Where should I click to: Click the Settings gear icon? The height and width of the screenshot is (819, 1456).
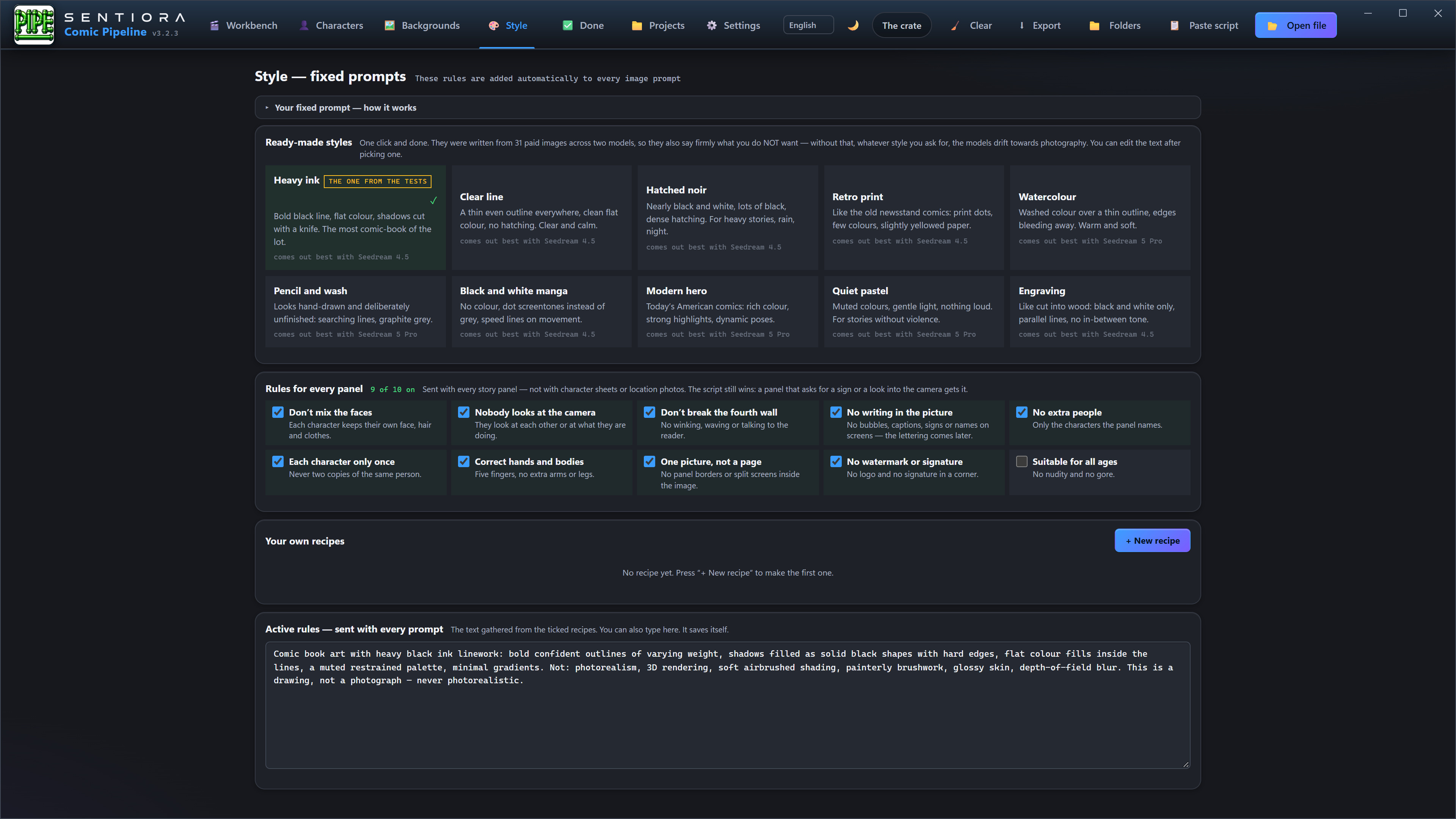712,25
